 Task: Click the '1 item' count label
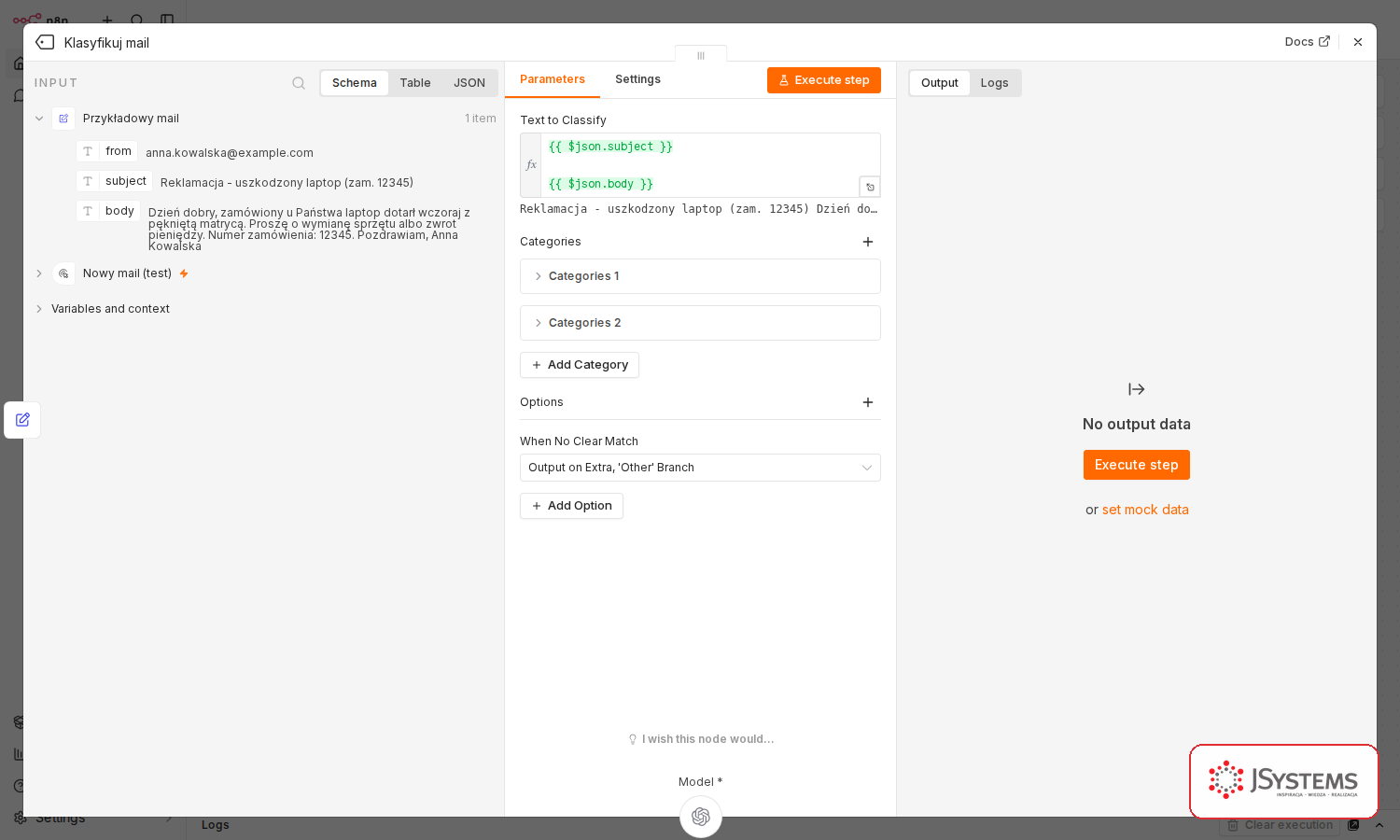481,119
